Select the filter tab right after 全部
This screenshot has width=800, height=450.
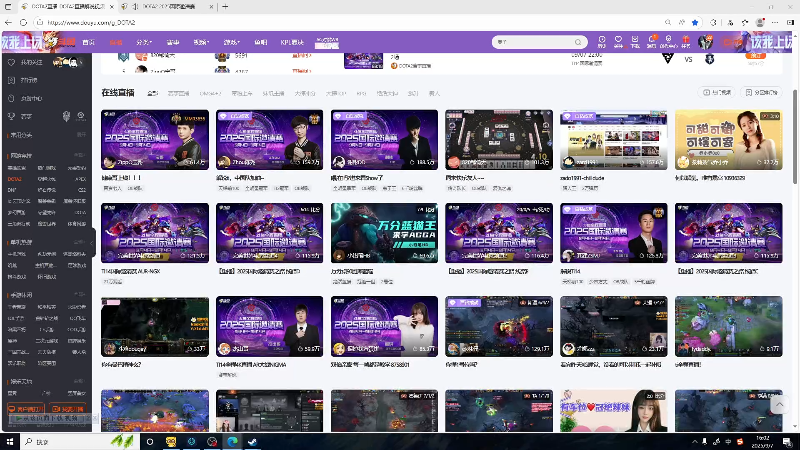coord(179,93)
